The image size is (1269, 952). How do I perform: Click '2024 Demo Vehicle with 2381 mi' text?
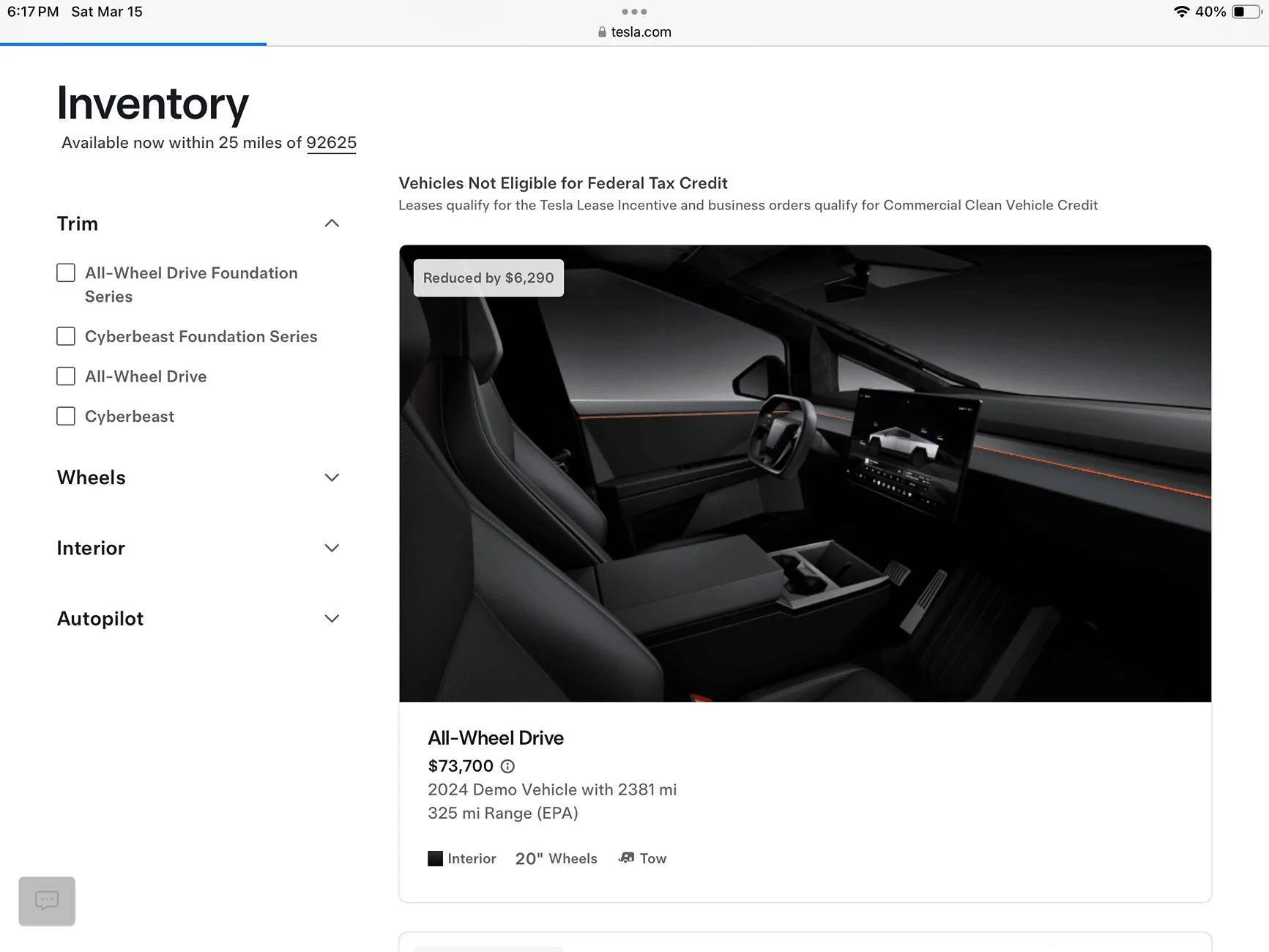tap(552, 789)
